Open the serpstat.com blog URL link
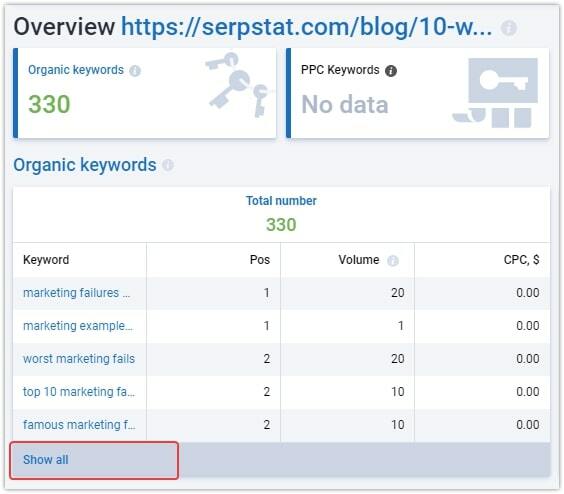The image size is (564, 494). click(306, 27)
